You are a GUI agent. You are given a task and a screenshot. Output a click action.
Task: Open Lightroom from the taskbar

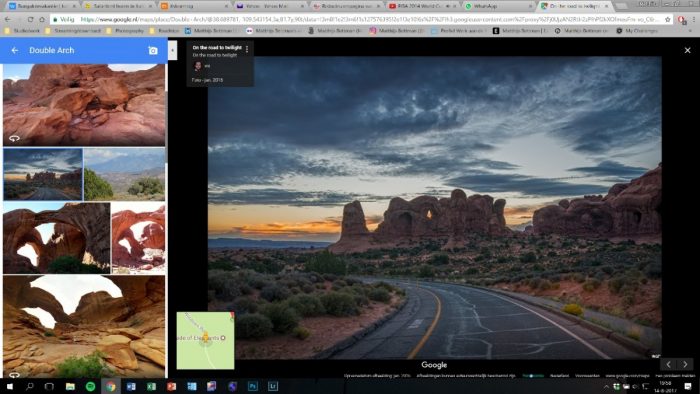point(273,386)
